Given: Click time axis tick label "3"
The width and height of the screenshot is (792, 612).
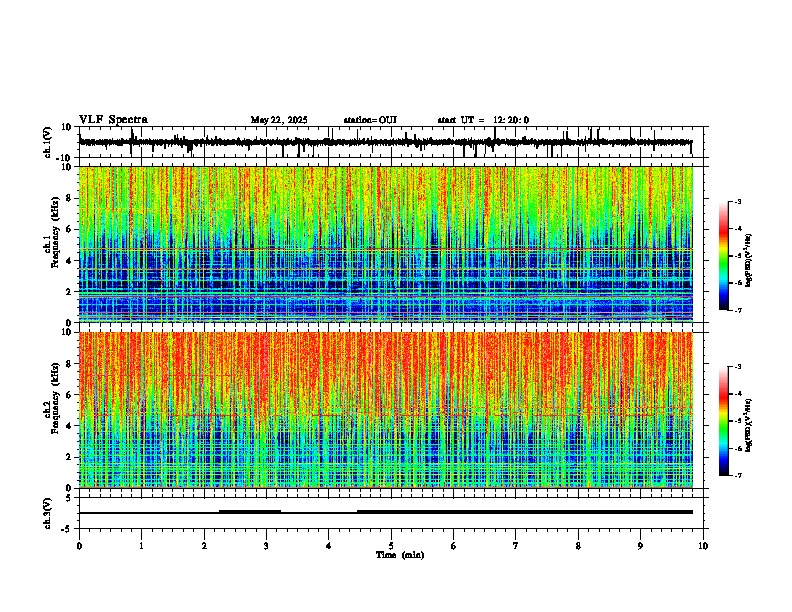Looking at the screenshot, I should [x=266, y=546].
